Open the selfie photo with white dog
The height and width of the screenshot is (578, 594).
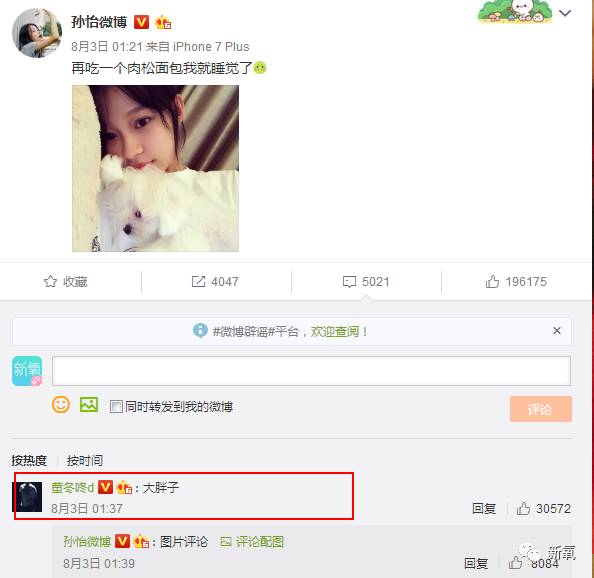click(155, 168)
